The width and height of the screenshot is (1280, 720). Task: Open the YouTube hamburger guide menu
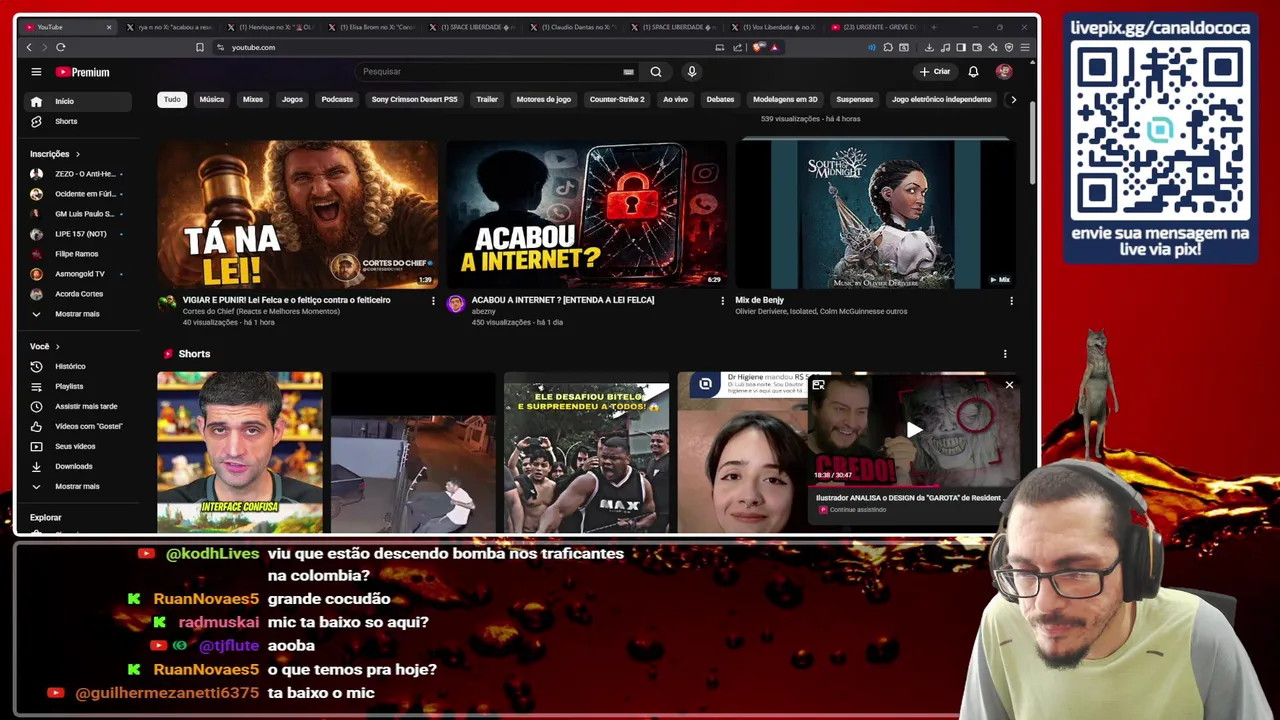(x=36, y=72)
